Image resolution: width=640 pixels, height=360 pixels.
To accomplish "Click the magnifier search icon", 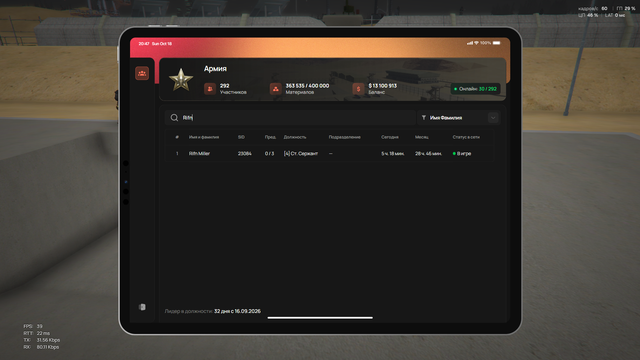I will pyautogui.click(x=174, y=118).
